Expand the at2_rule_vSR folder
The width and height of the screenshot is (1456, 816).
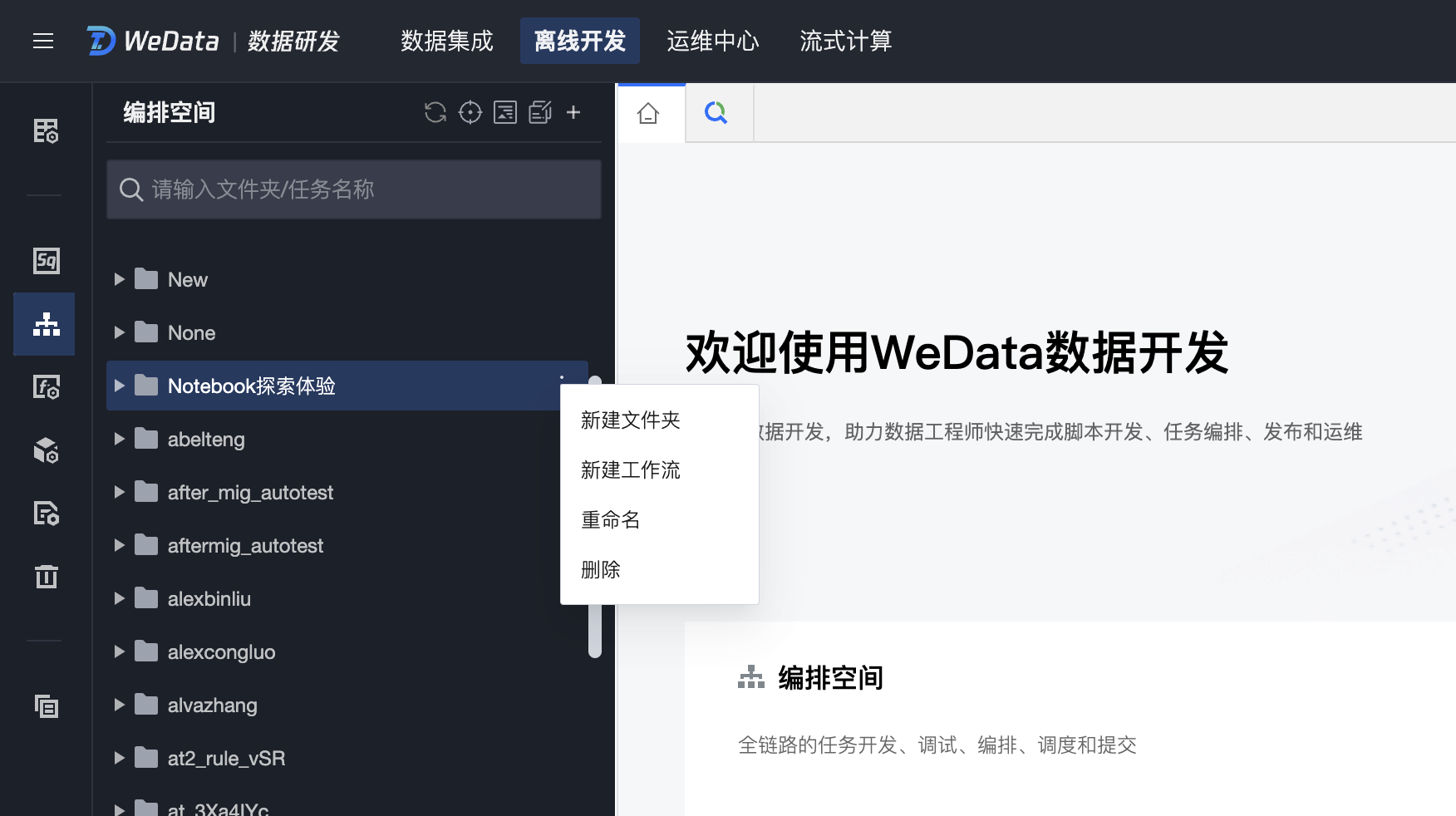click(119, 758)
